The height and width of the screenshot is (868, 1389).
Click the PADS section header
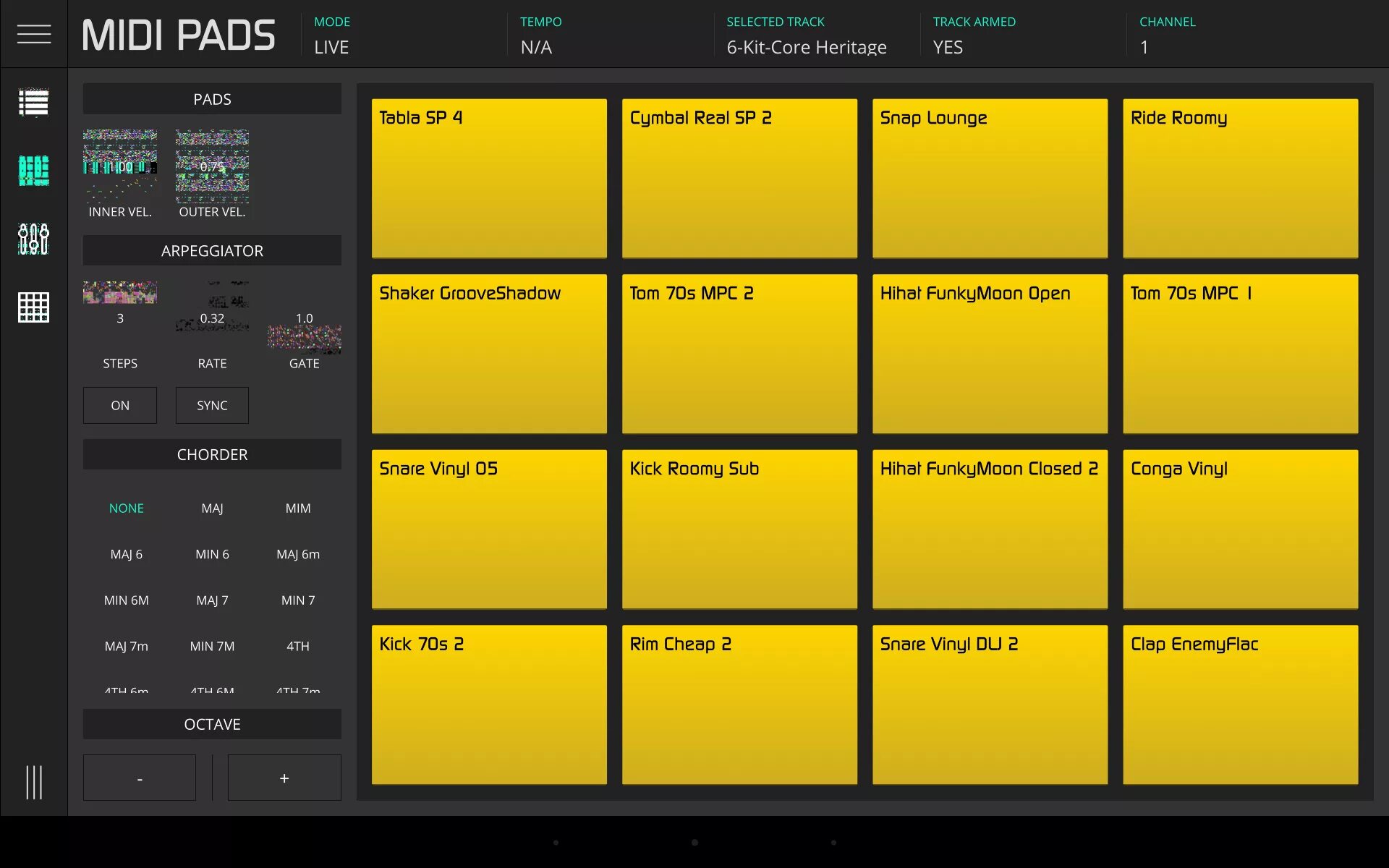coord(212,99)
